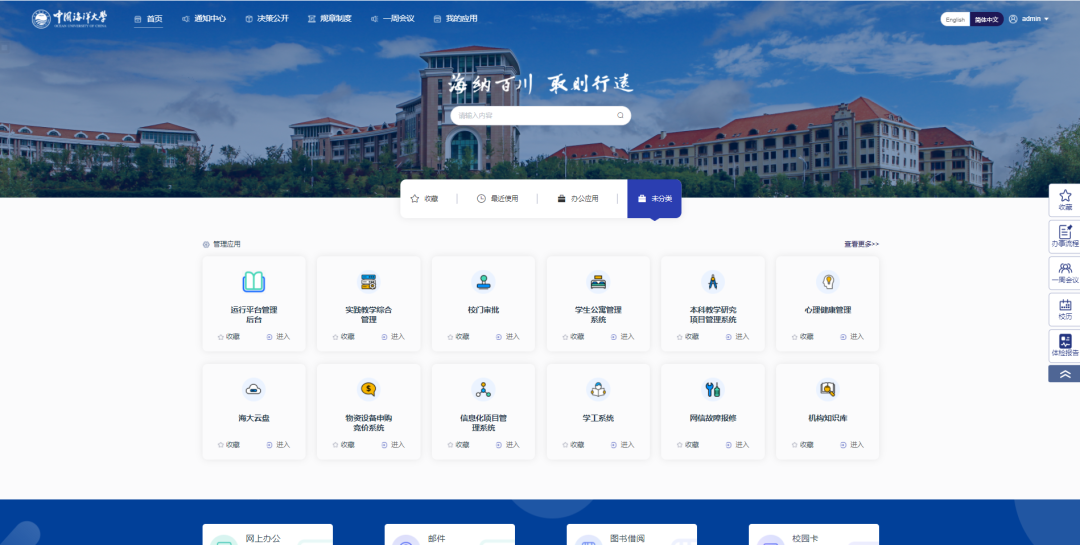This screenshot has height=545, width=1080.
Task: Open 办事流程 in right sidebar
Action: coord(1065,236)
